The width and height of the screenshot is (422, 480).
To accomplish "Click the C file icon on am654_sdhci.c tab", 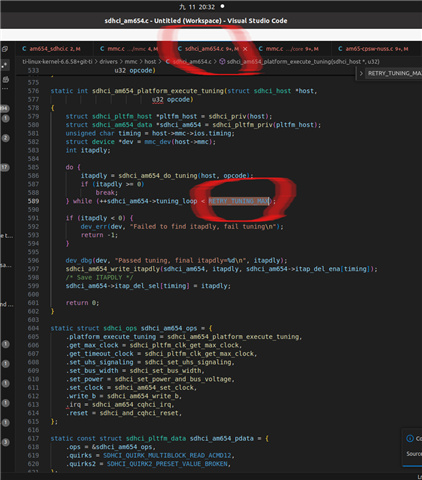I will 24,49.
